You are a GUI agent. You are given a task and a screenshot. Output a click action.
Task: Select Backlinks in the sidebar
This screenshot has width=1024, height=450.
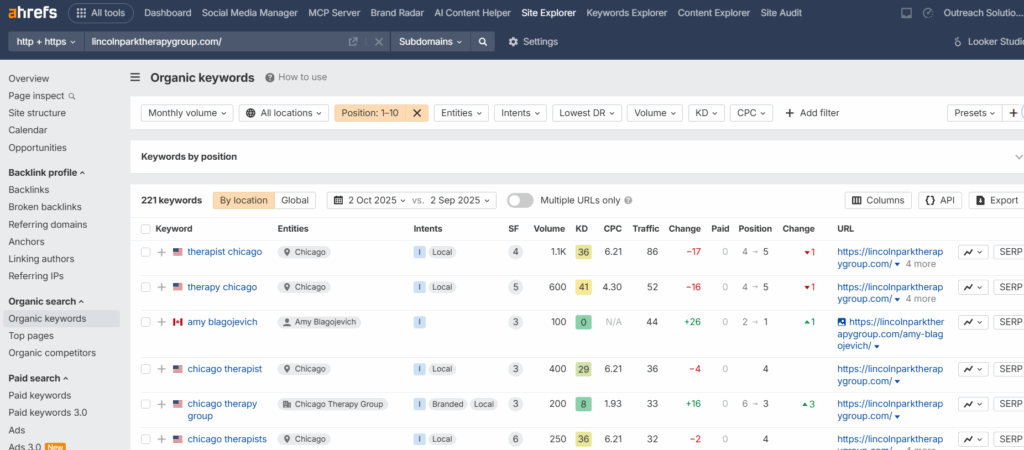tap(29, 190)
